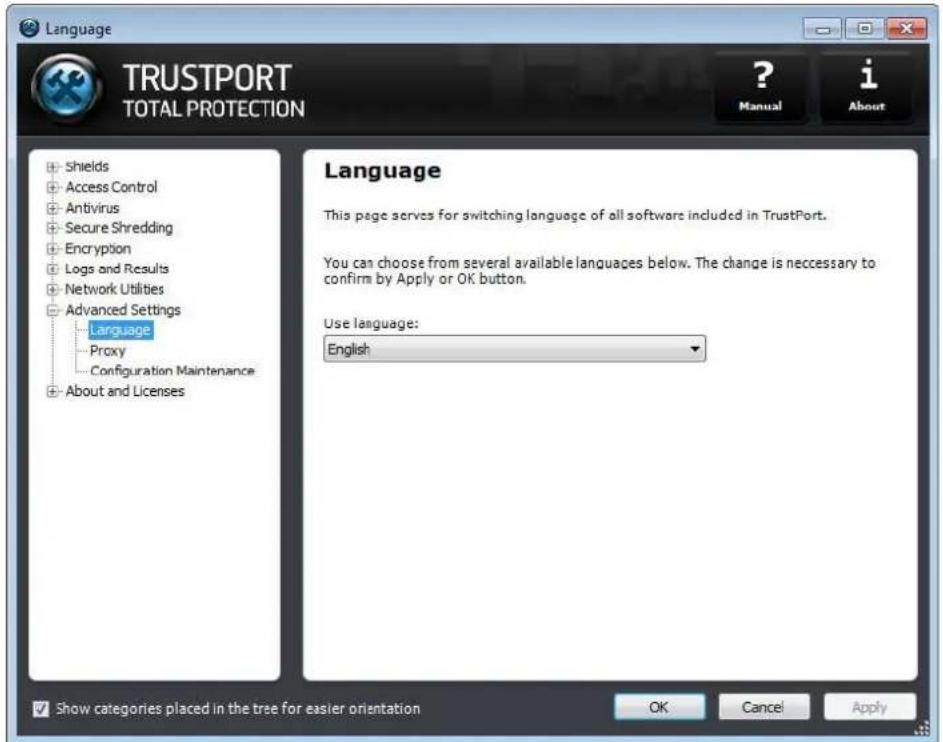Expand the About and Licenses node
The image size is (943, 742).
tap(52, 391)
